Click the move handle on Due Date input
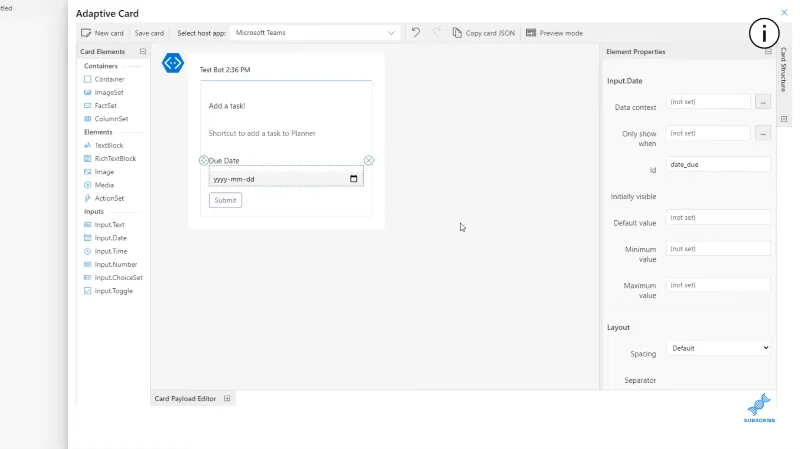Screen dimensions: 800x449 (x=204, y=161)
